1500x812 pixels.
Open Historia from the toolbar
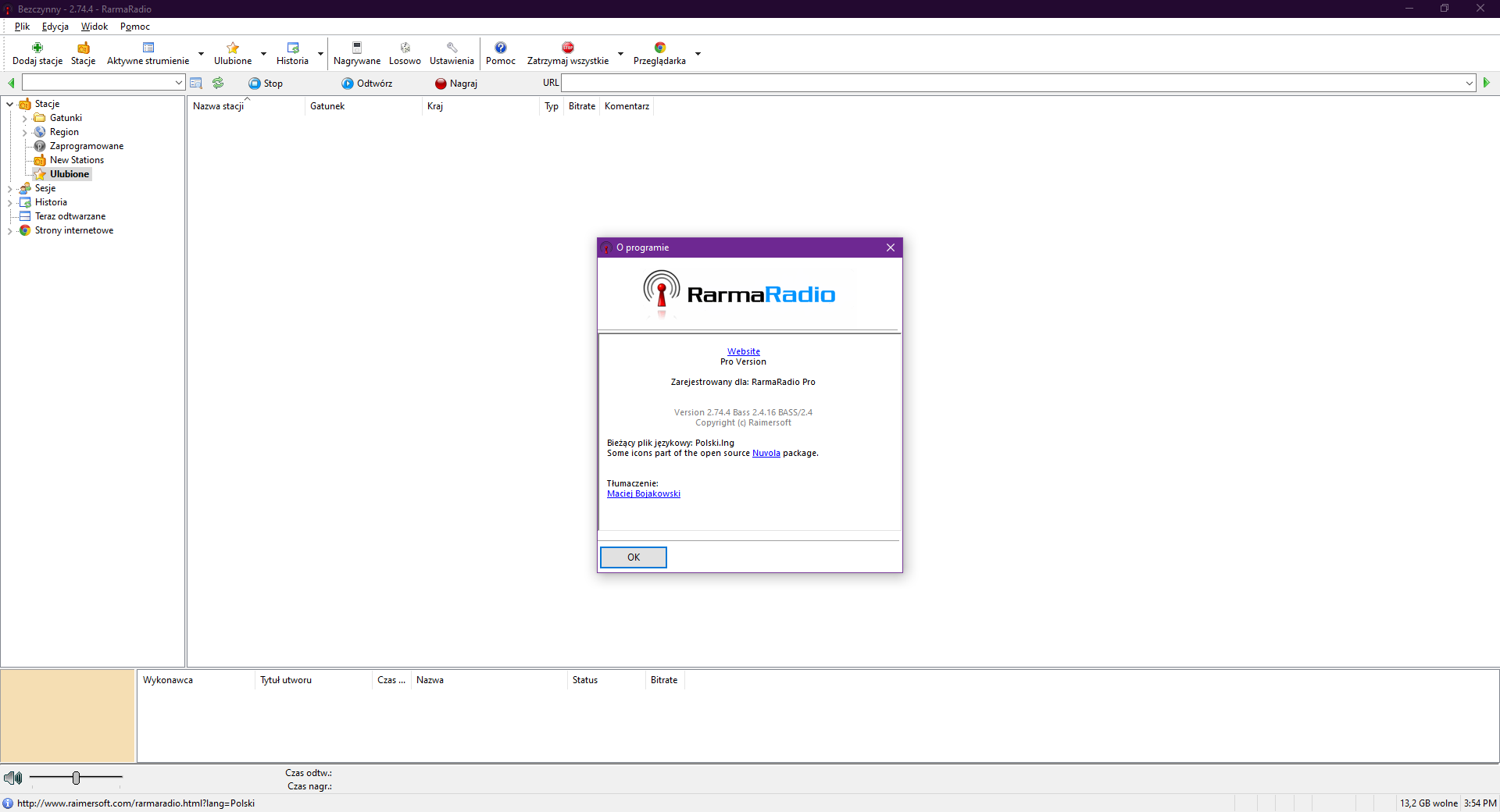point(293,48)
